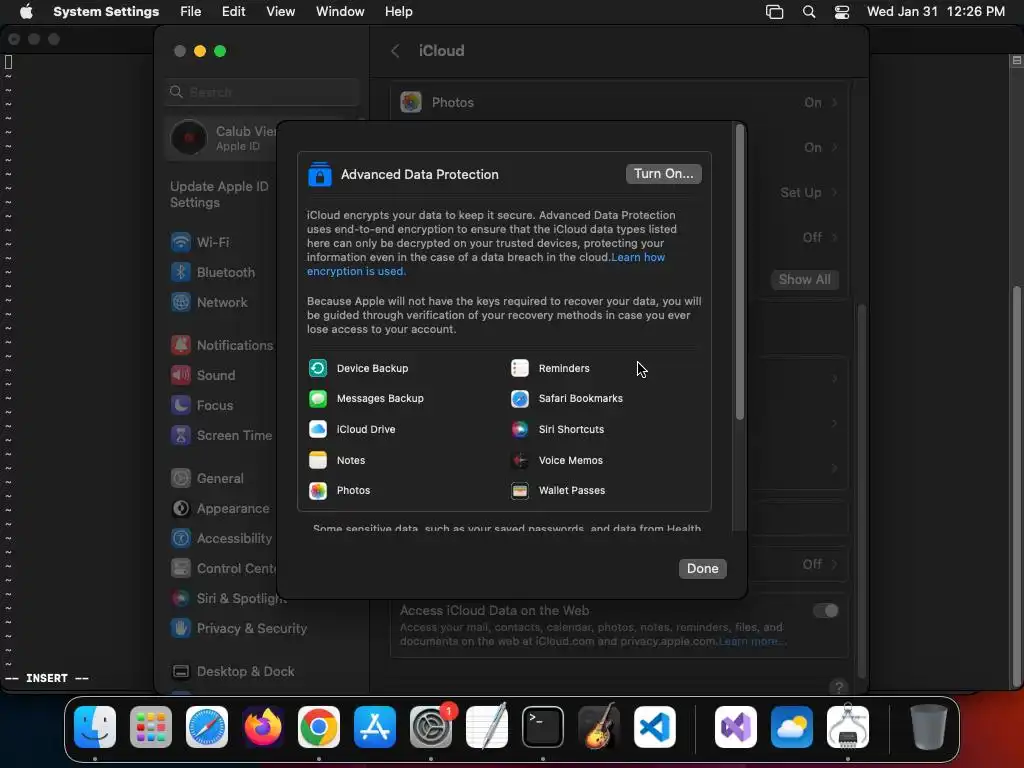Toggle Access iCloud Data on the Web
Viewport: 1024px width, 768px height.
click(x=825, y=611)
